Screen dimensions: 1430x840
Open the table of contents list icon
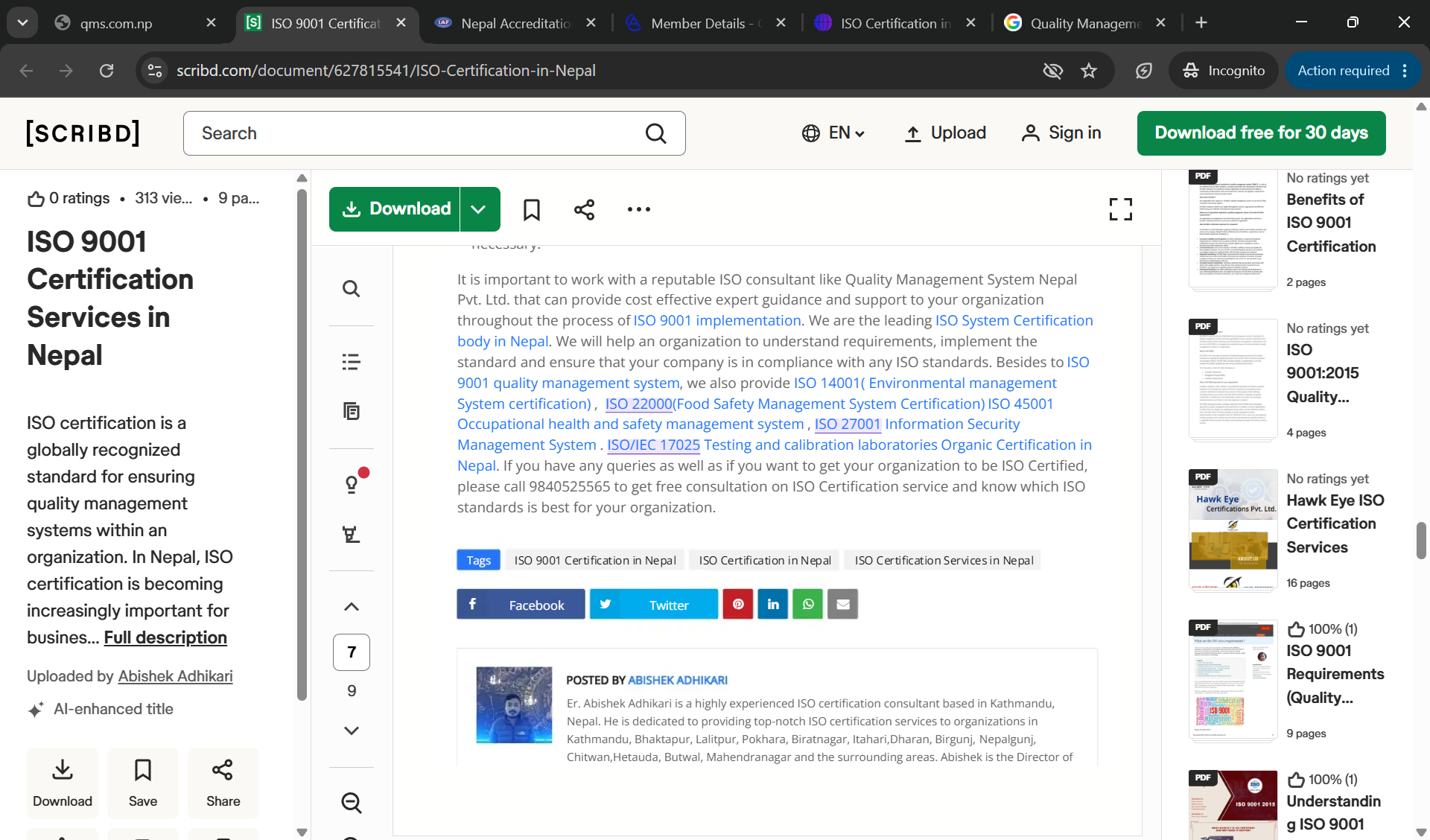pos(352,362)
